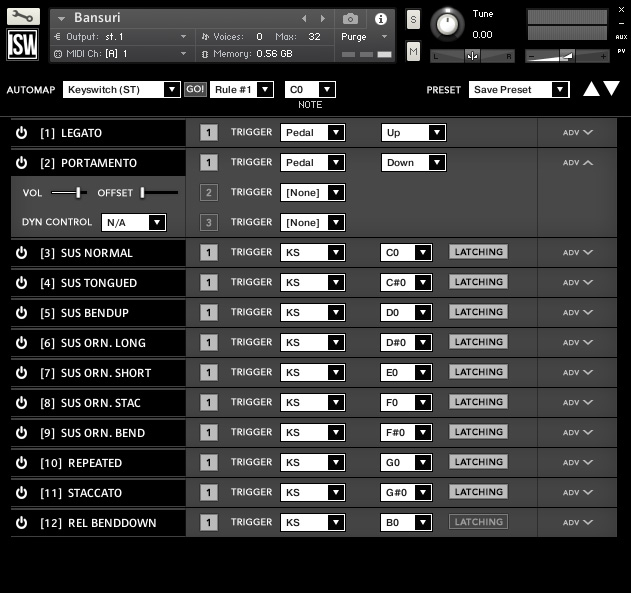631x593 pixels.
Task: Click the camera snapshot icon
Action: [350, 19]
